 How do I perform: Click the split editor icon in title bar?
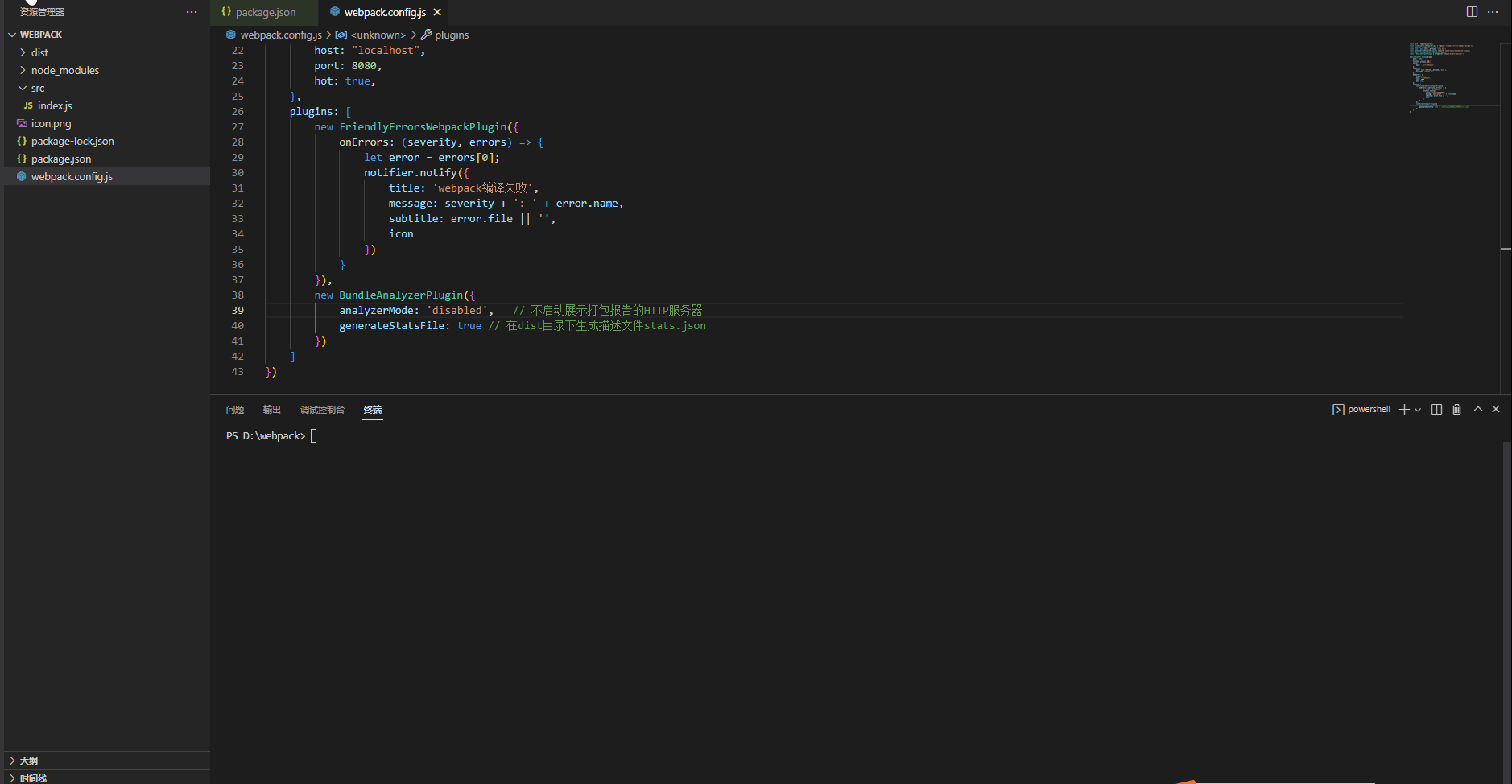(1472, 11)
